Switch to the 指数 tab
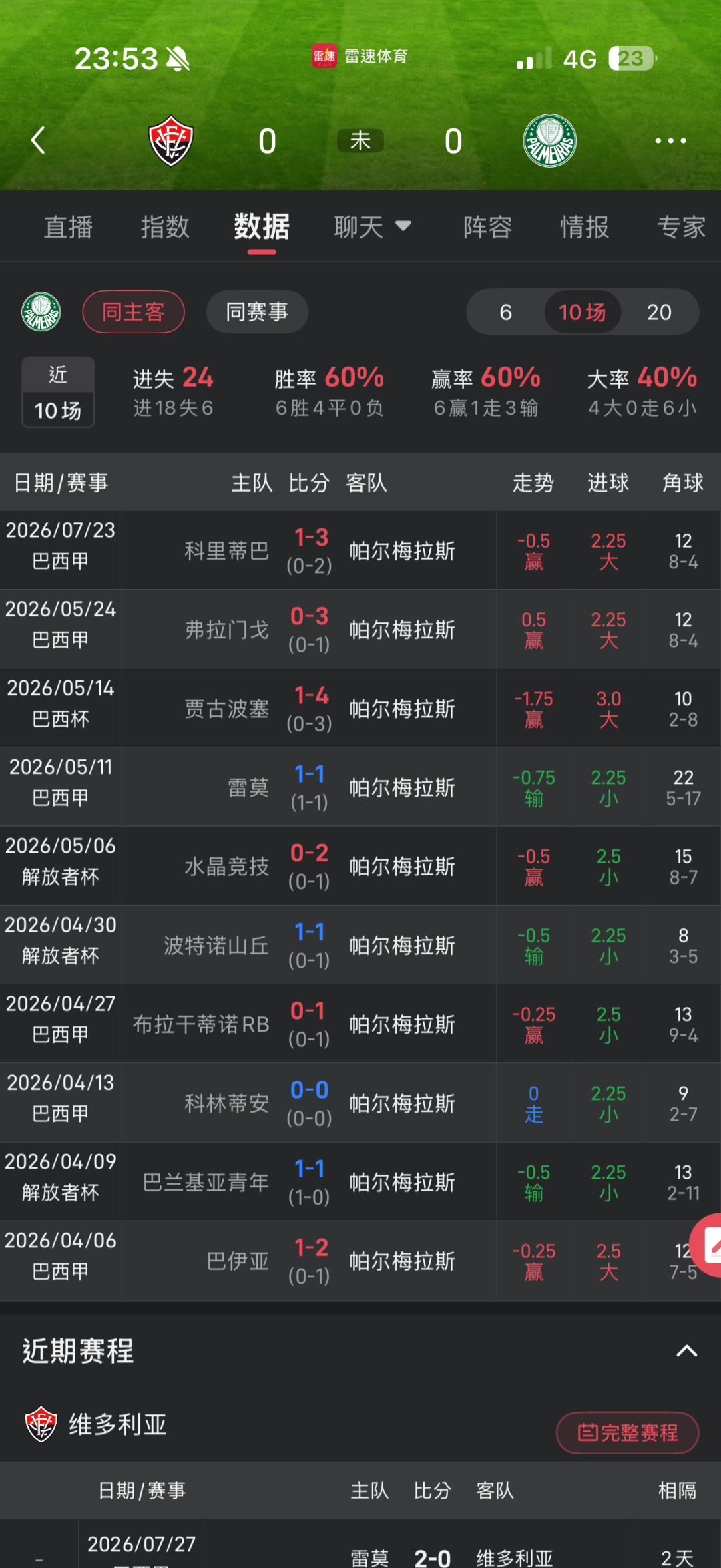This screenshot has height=1568, width=721. tap(165, 227)
